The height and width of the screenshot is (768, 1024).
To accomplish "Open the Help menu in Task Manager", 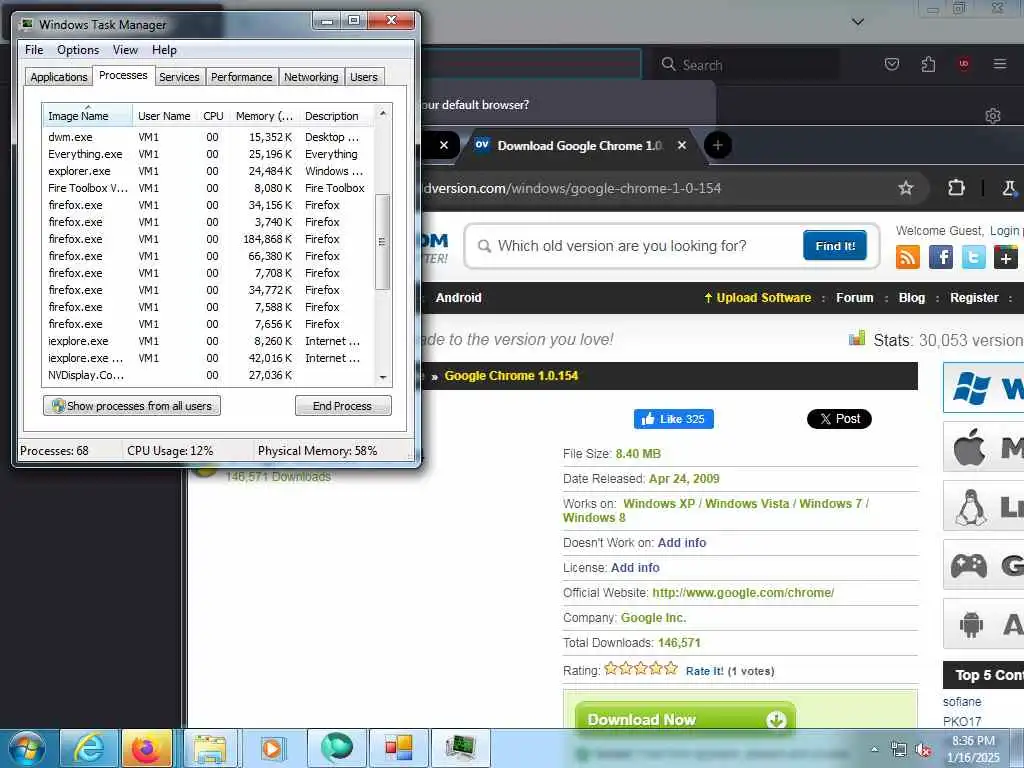I will coord(164,50).
